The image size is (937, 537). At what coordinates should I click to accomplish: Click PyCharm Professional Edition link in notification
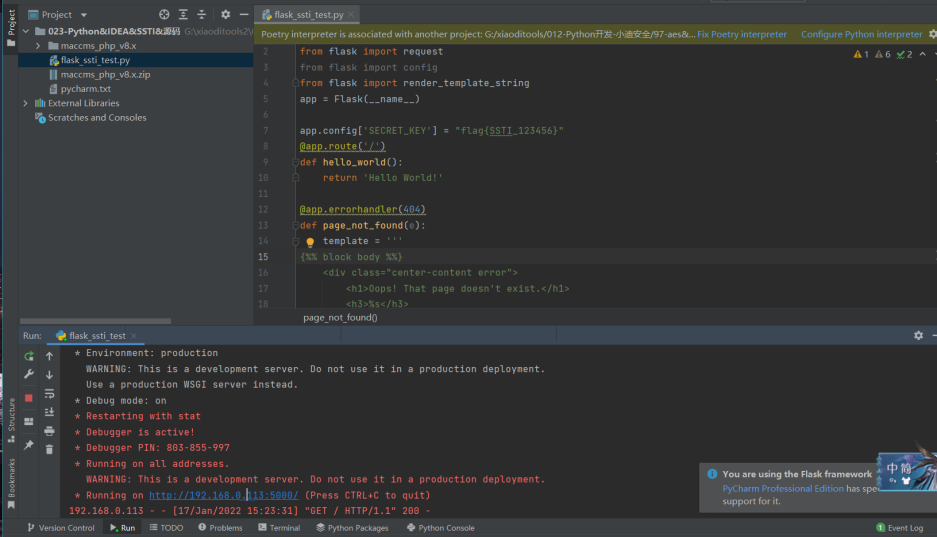[x=783, y=489]
